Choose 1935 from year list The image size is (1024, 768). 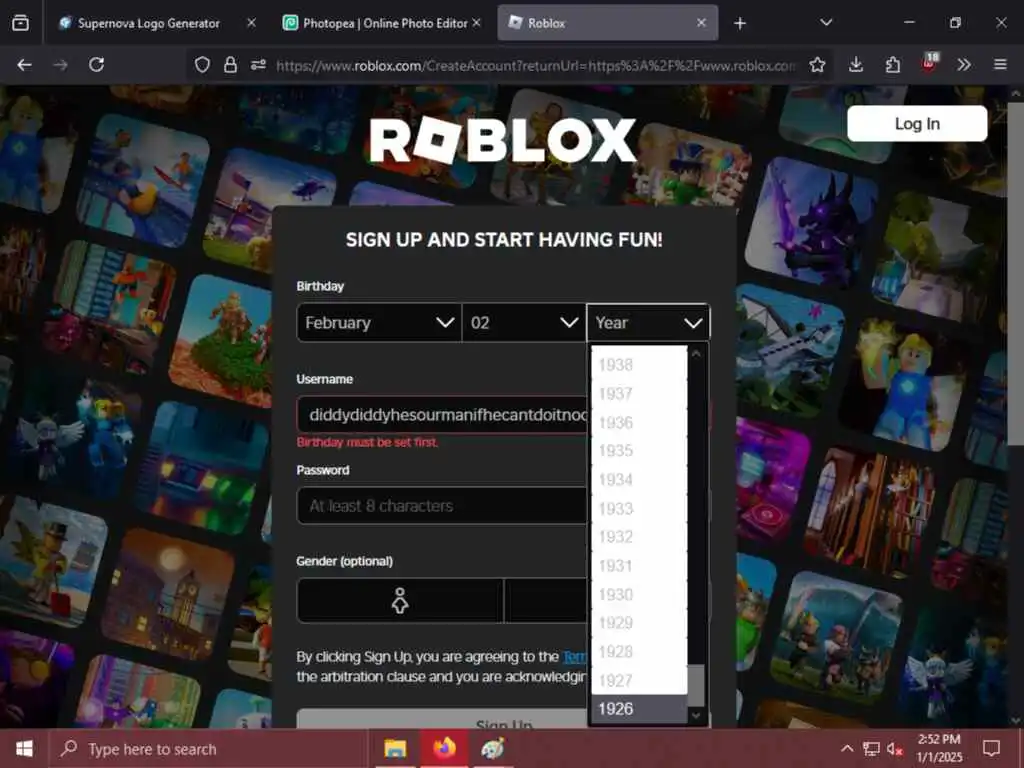click(639, 451)
